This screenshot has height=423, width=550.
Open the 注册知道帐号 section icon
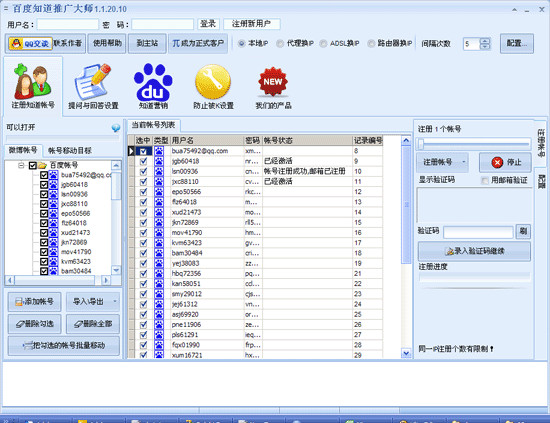click(33, 82)
